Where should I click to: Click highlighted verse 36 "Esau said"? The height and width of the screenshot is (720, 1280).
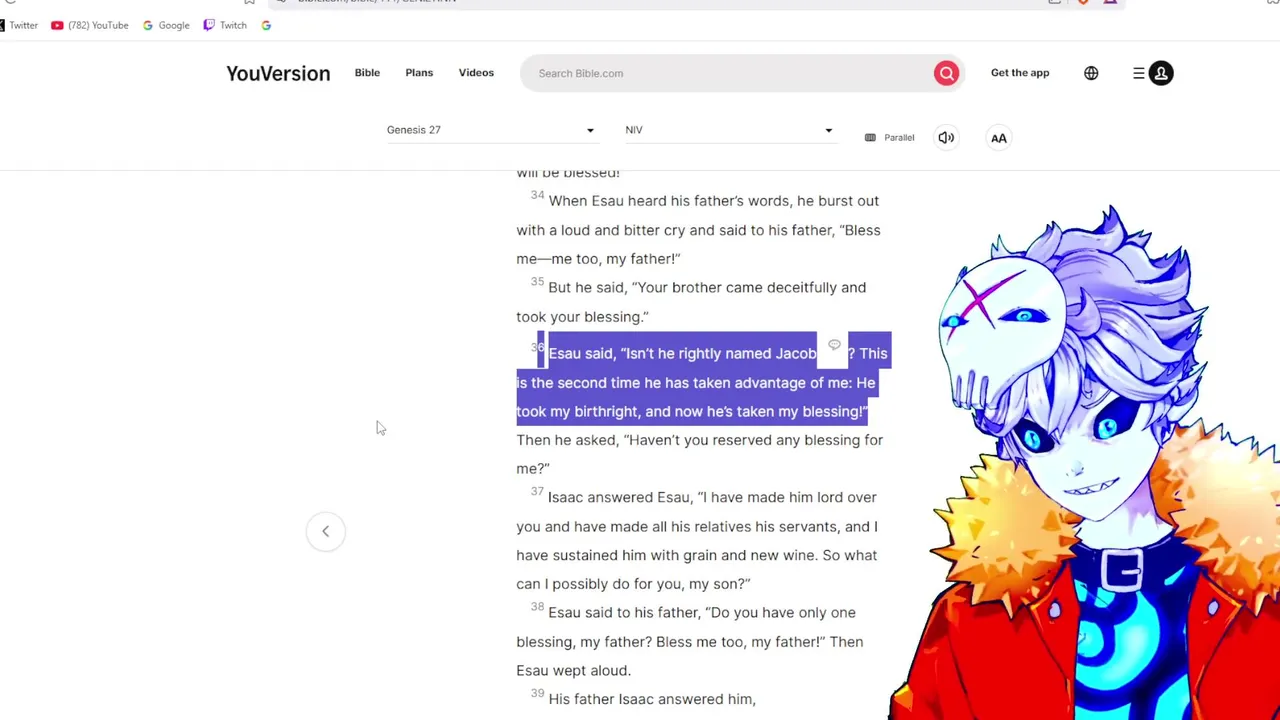pyautogui.click(x=581, y=354)
